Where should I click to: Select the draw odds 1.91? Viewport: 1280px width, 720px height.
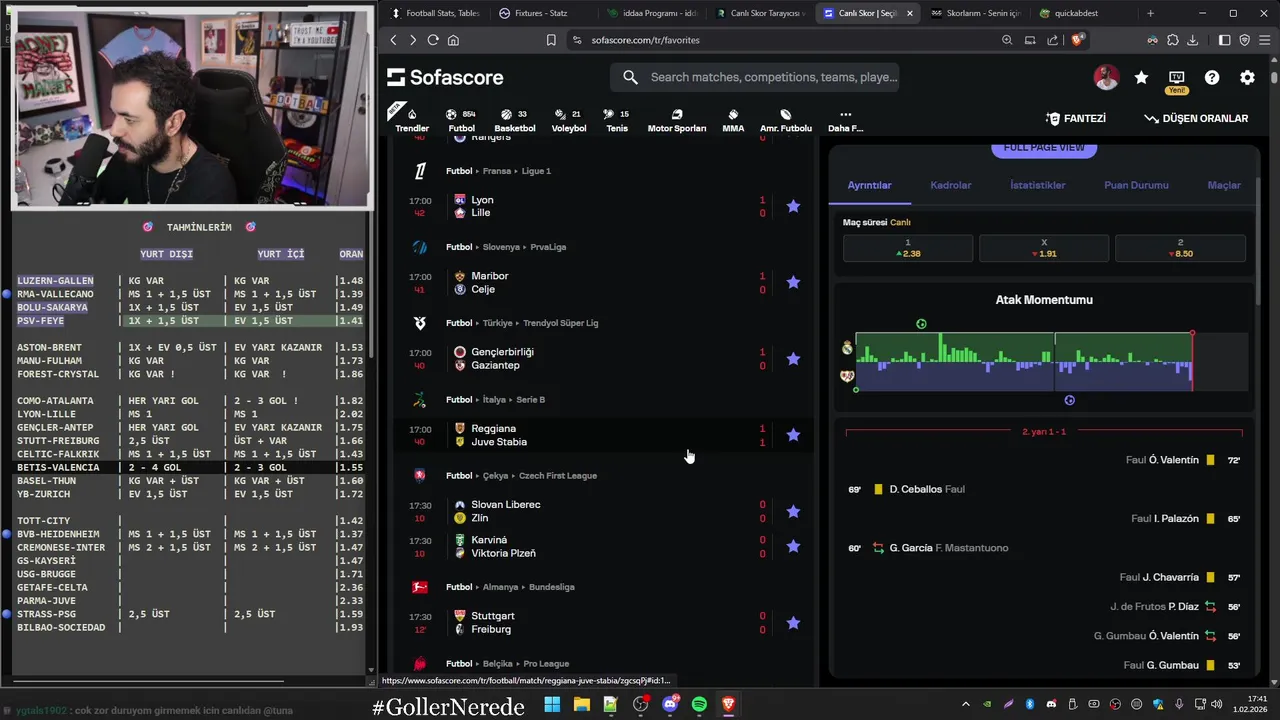point(1044,248)
